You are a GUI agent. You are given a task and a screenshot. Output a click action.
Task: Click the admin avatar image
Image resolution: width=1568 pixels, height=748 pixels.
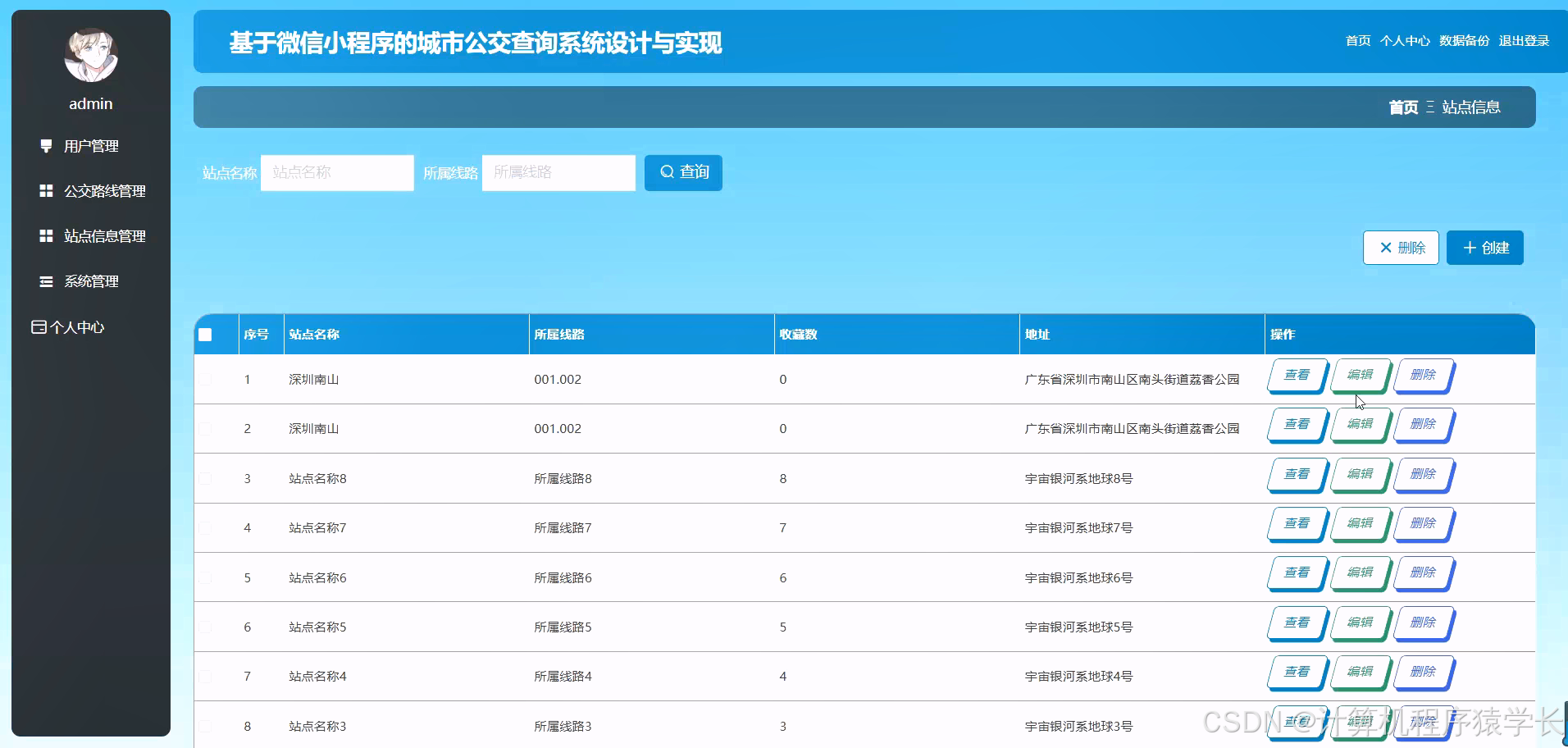click(90, 55)
